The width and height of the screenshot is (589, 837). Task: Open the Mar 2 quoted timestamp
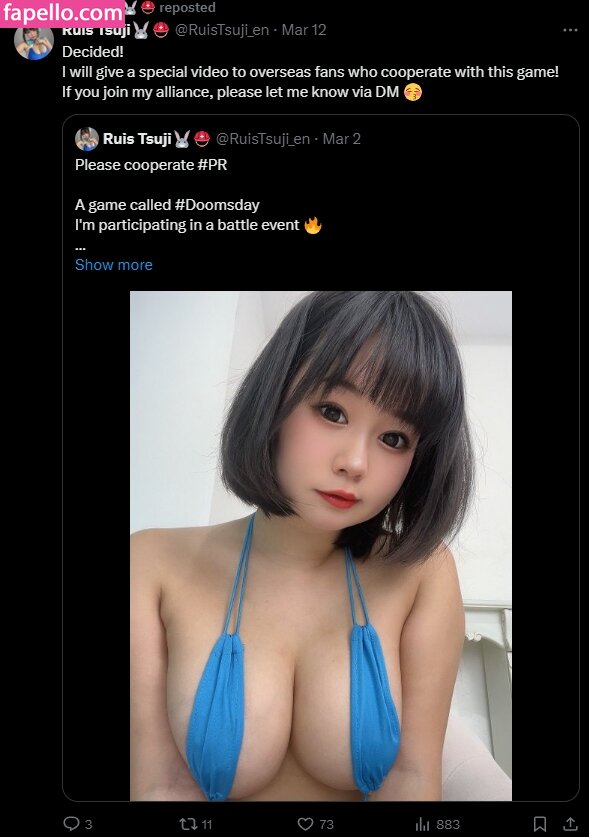(342, 139)
